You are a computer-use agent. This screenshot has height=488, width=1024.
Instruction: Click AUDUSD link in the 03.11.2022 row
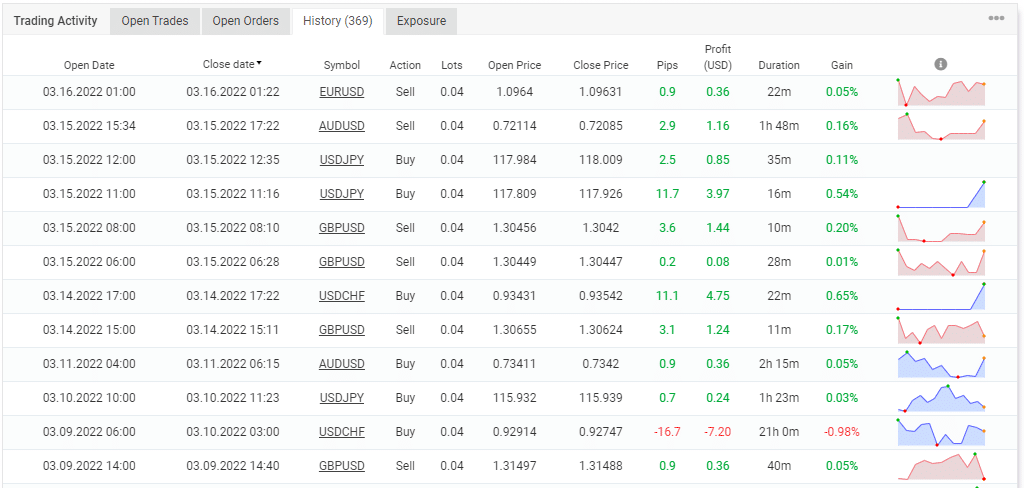point(342,364)
